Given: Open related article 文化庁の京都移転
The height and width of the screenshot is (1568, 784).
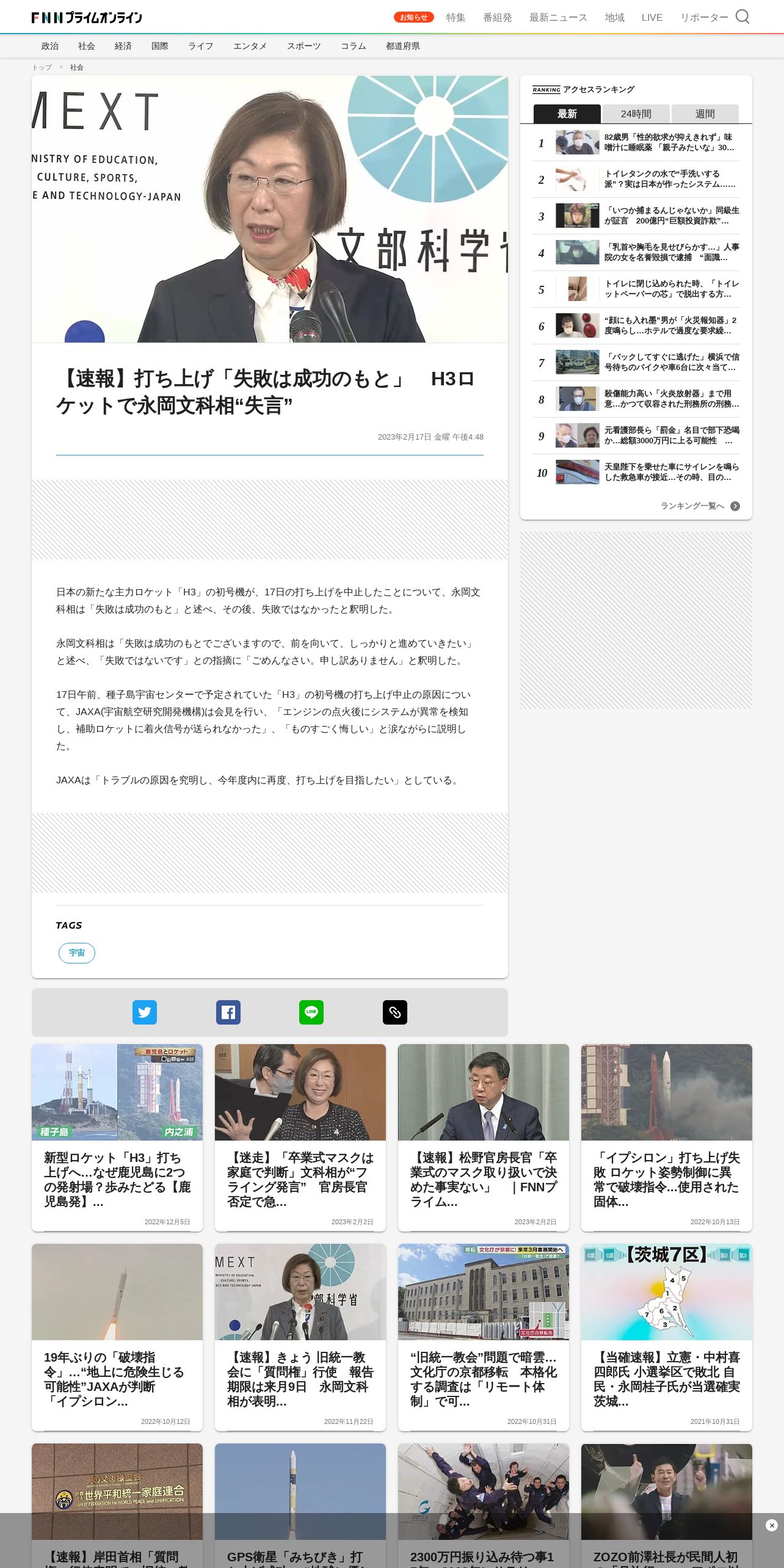Looking at the screenshot, I should click(x=484, y=1337).
